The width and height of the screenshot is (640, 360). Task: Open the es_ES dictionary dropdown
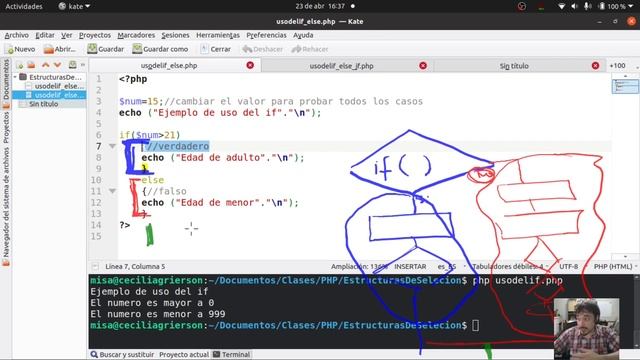click(451, 267)
